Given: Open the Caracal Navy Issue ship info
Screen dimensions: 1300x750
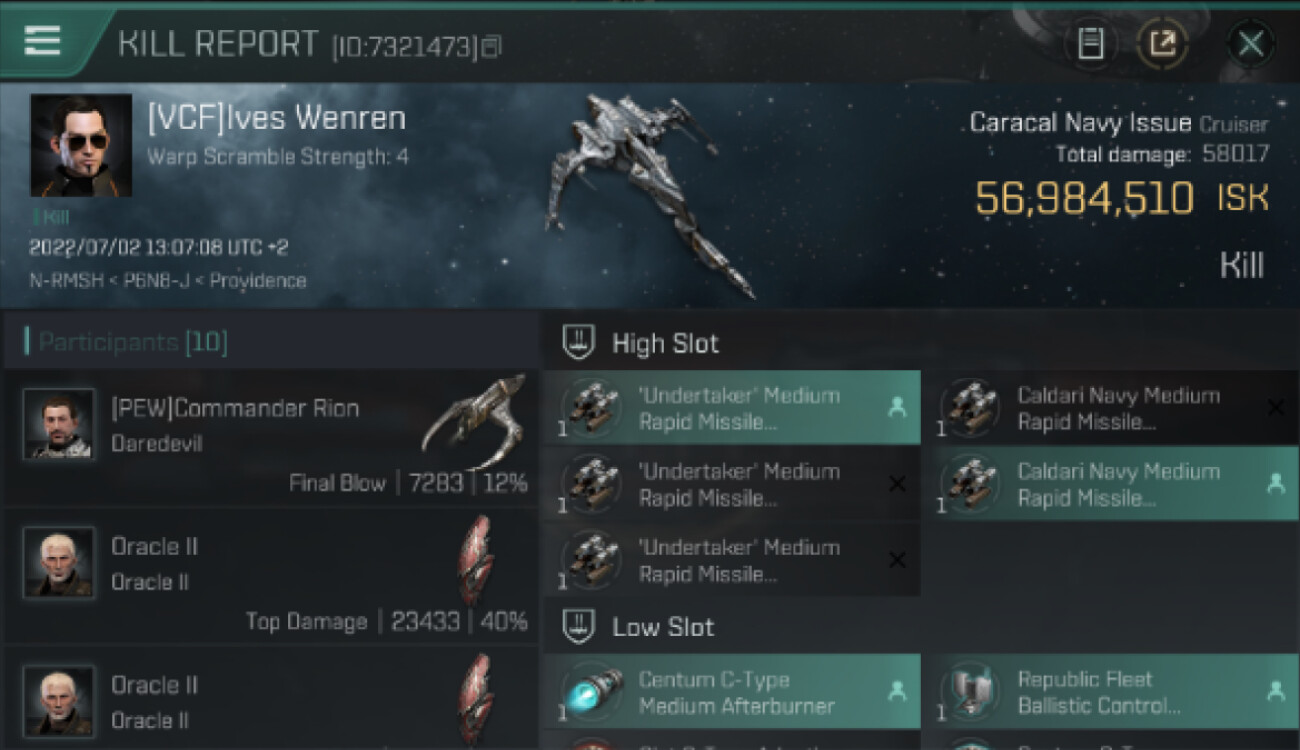Looking at the screenshot, I should (1080, 123).
